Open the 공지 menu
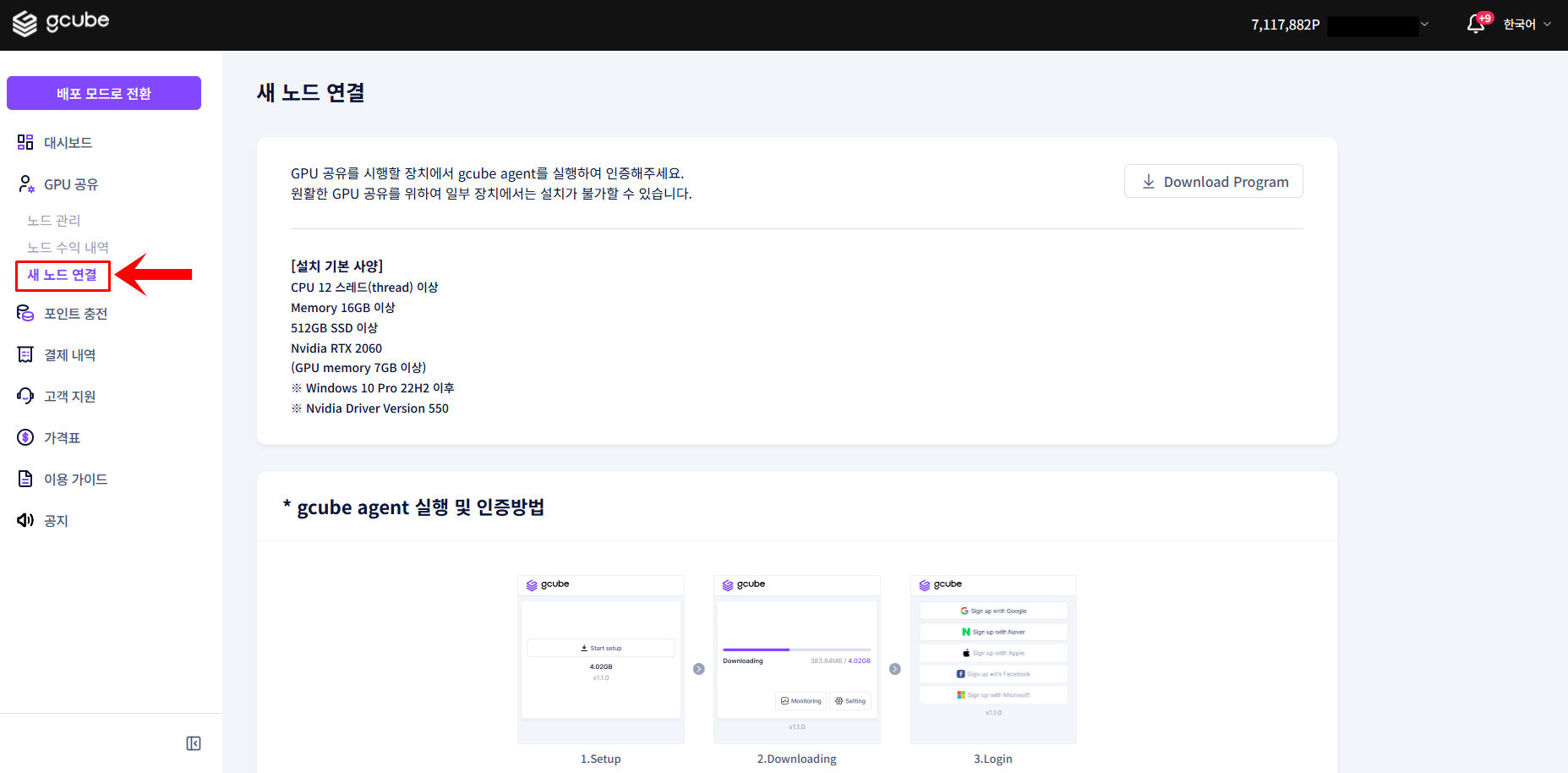Viewport: 1568px width, 773px height. coord(56,520)
